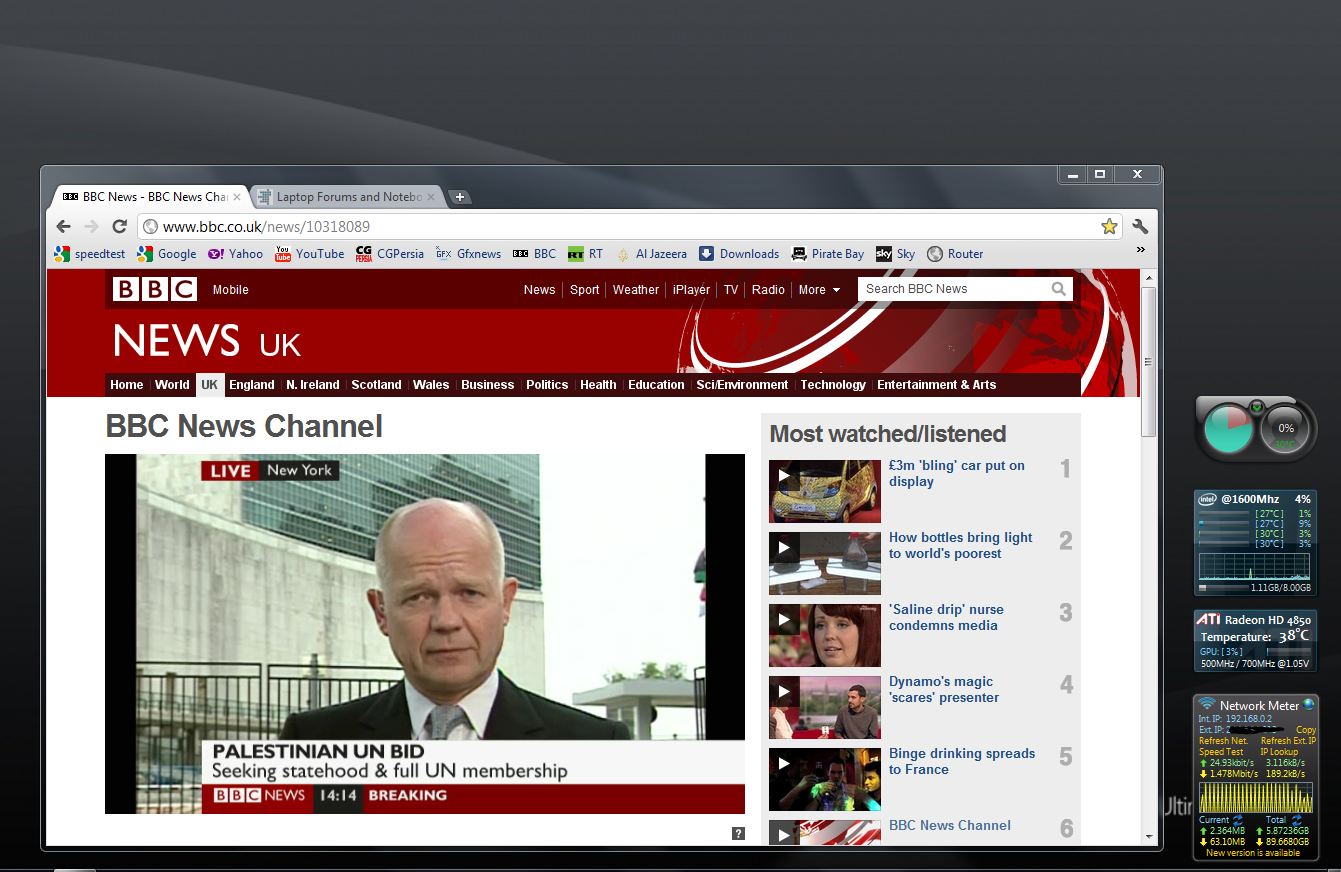1341x872 pixels.
Task: Close the Laptop Forums tab
Action: [x=432, y=197]
